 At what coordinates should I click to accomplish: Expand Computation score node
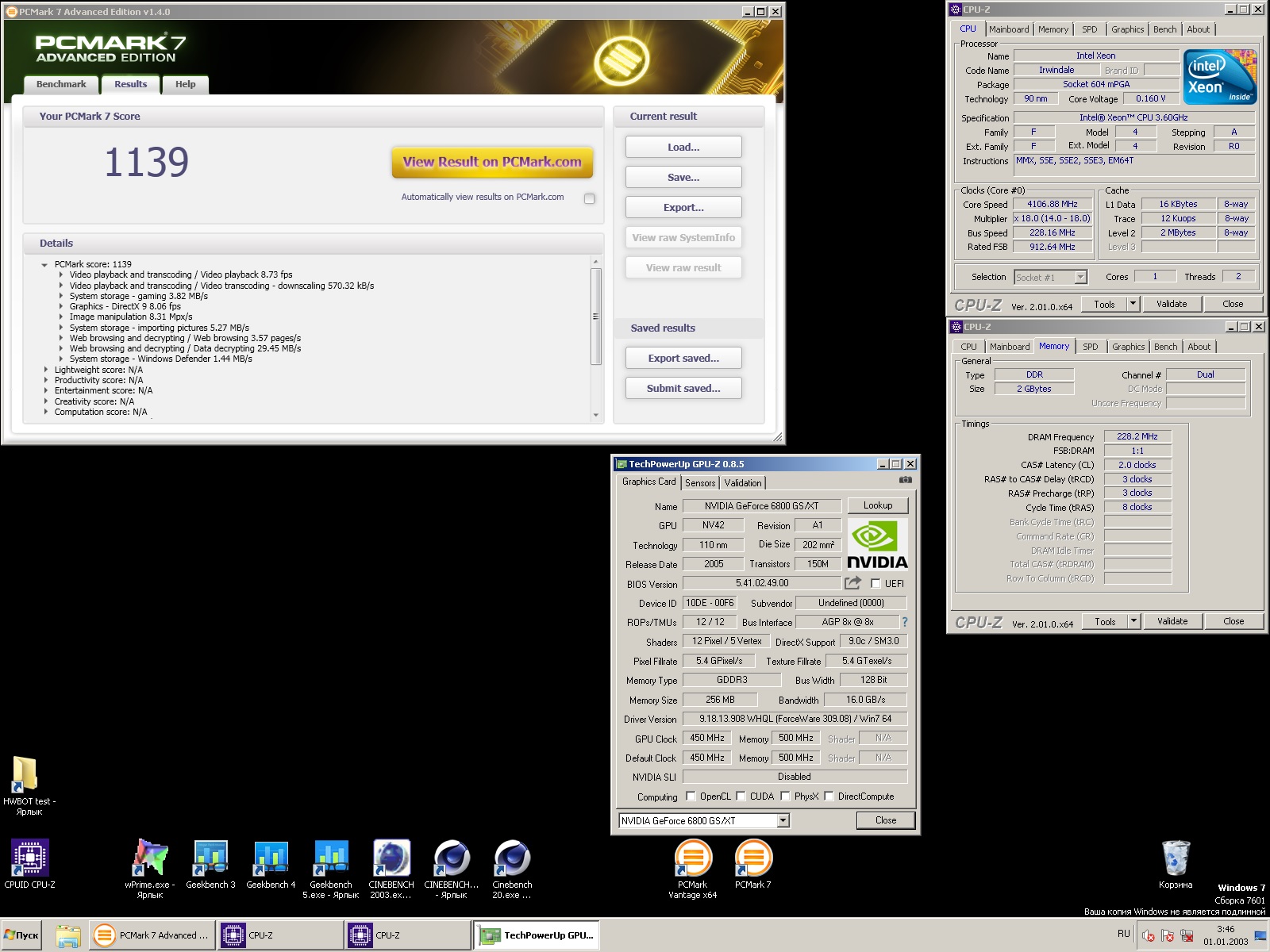coord(45,412)
